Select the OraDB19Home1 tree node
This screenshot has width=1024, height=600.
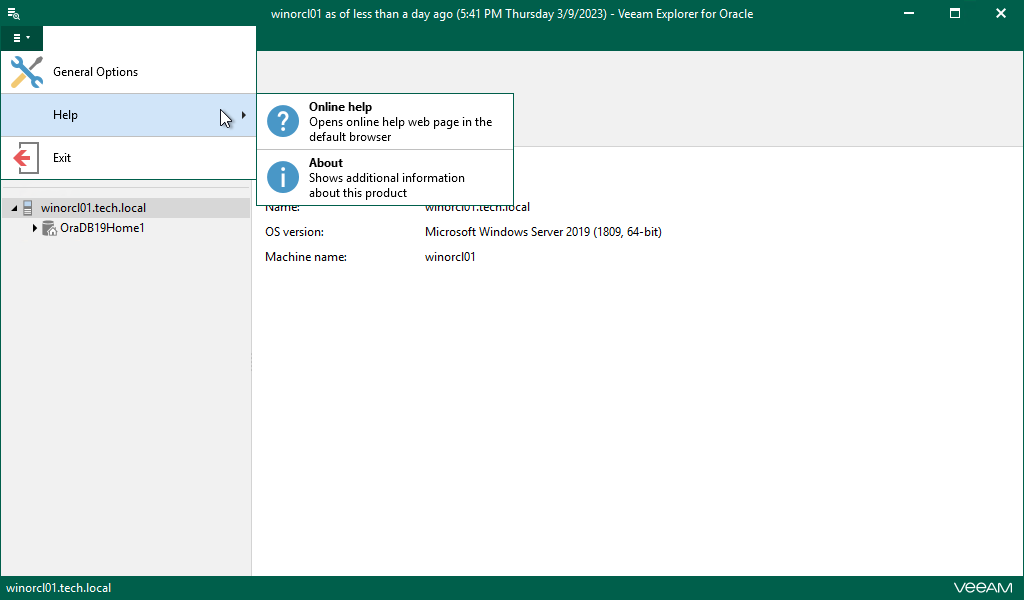102,228
